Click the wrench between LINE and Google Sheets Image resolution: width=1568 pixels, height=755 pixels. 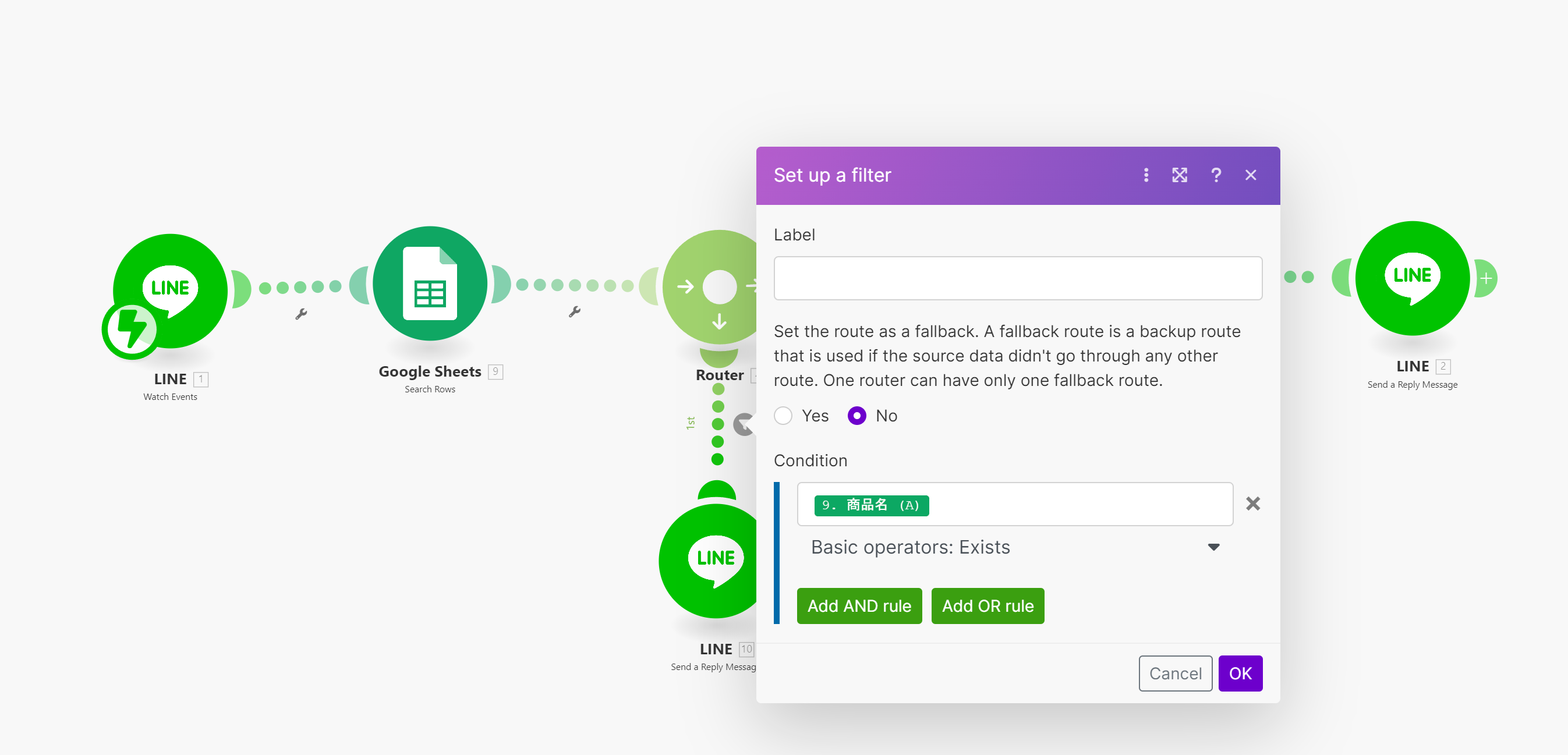click(300, 314)
